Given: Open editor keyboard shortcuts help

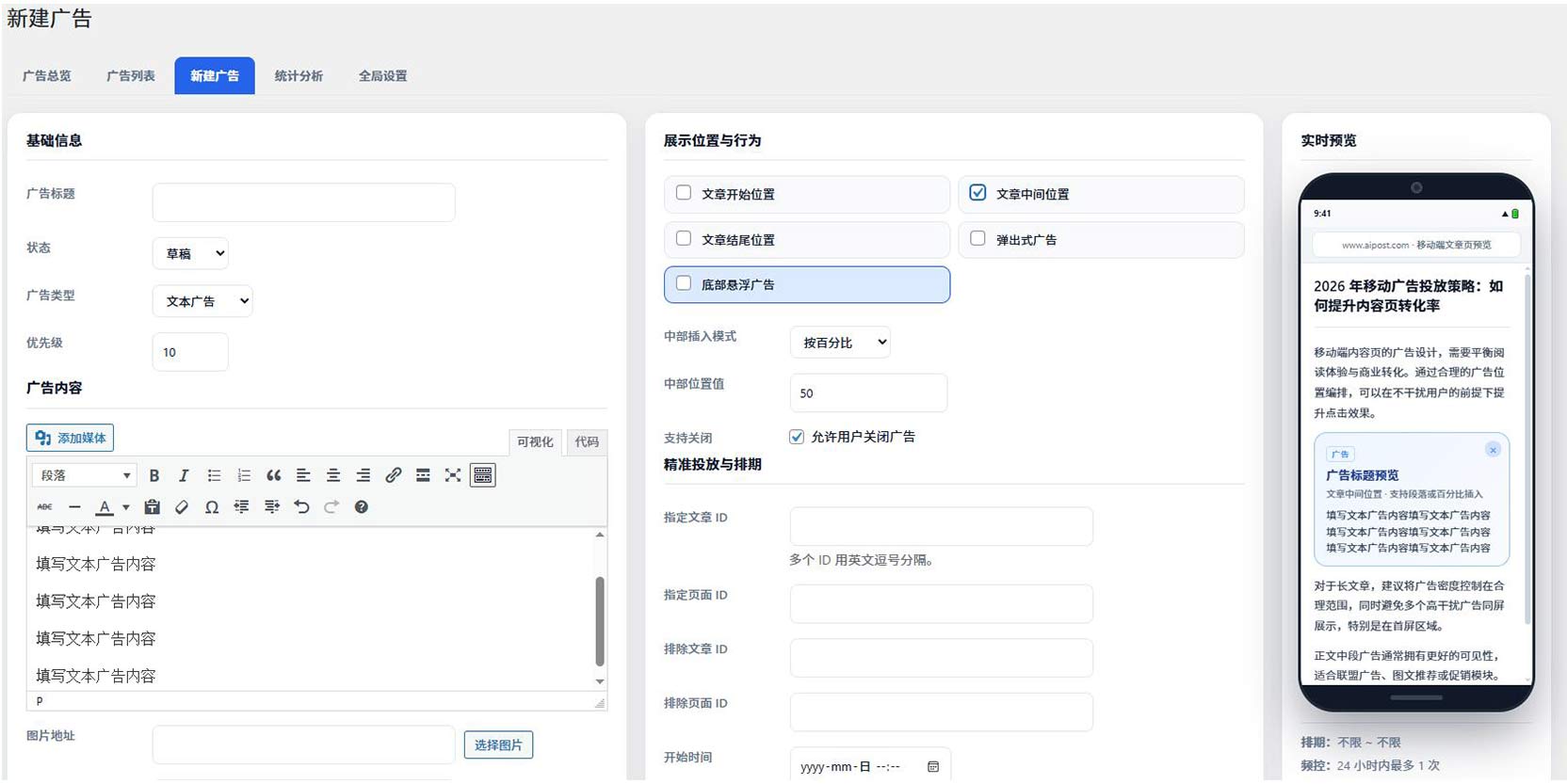Looking at the screenshot, I should tap(361, 506).
